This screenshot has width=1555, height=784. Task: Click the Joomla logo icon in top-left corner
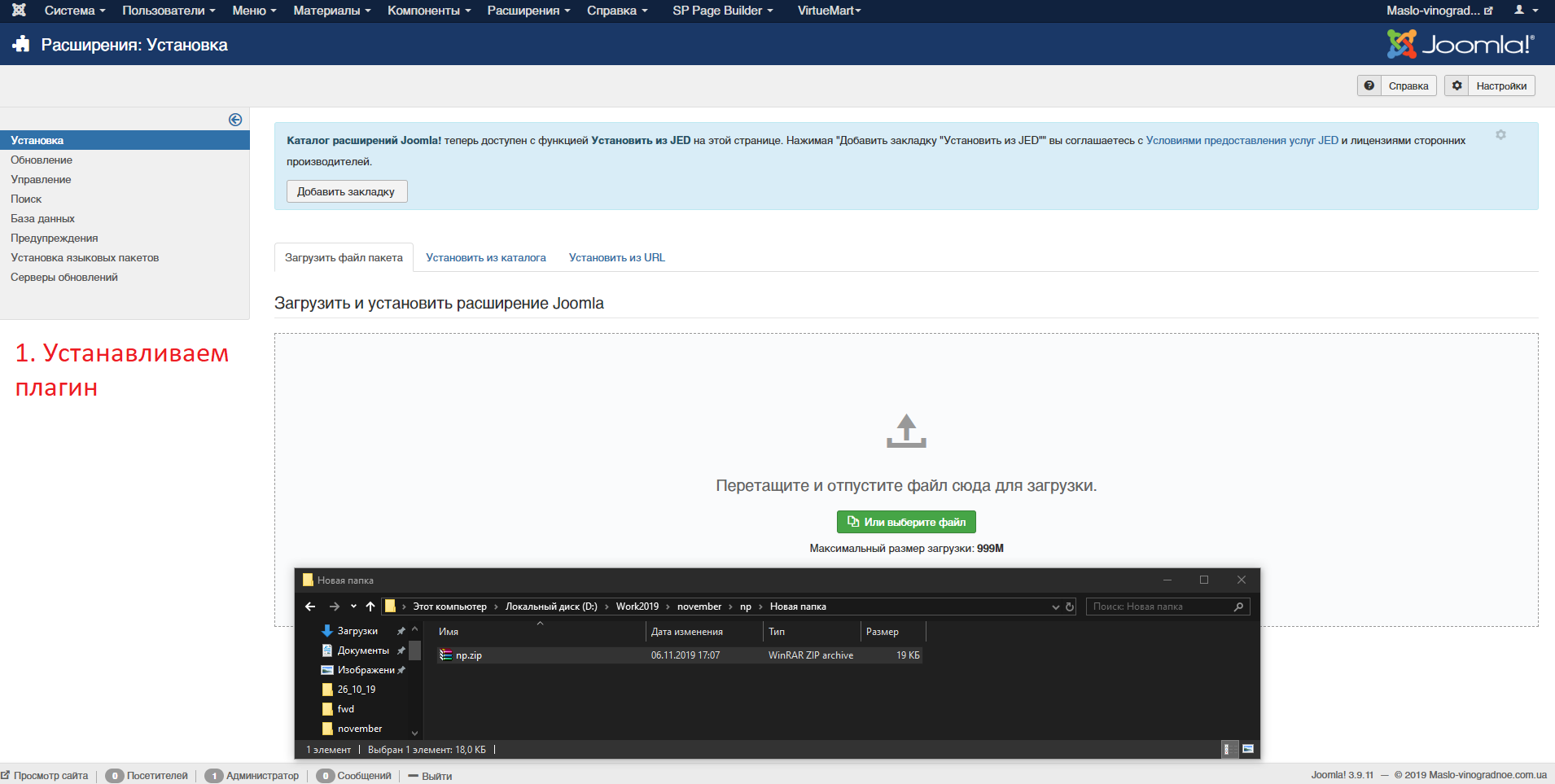(x=19, y=11)
